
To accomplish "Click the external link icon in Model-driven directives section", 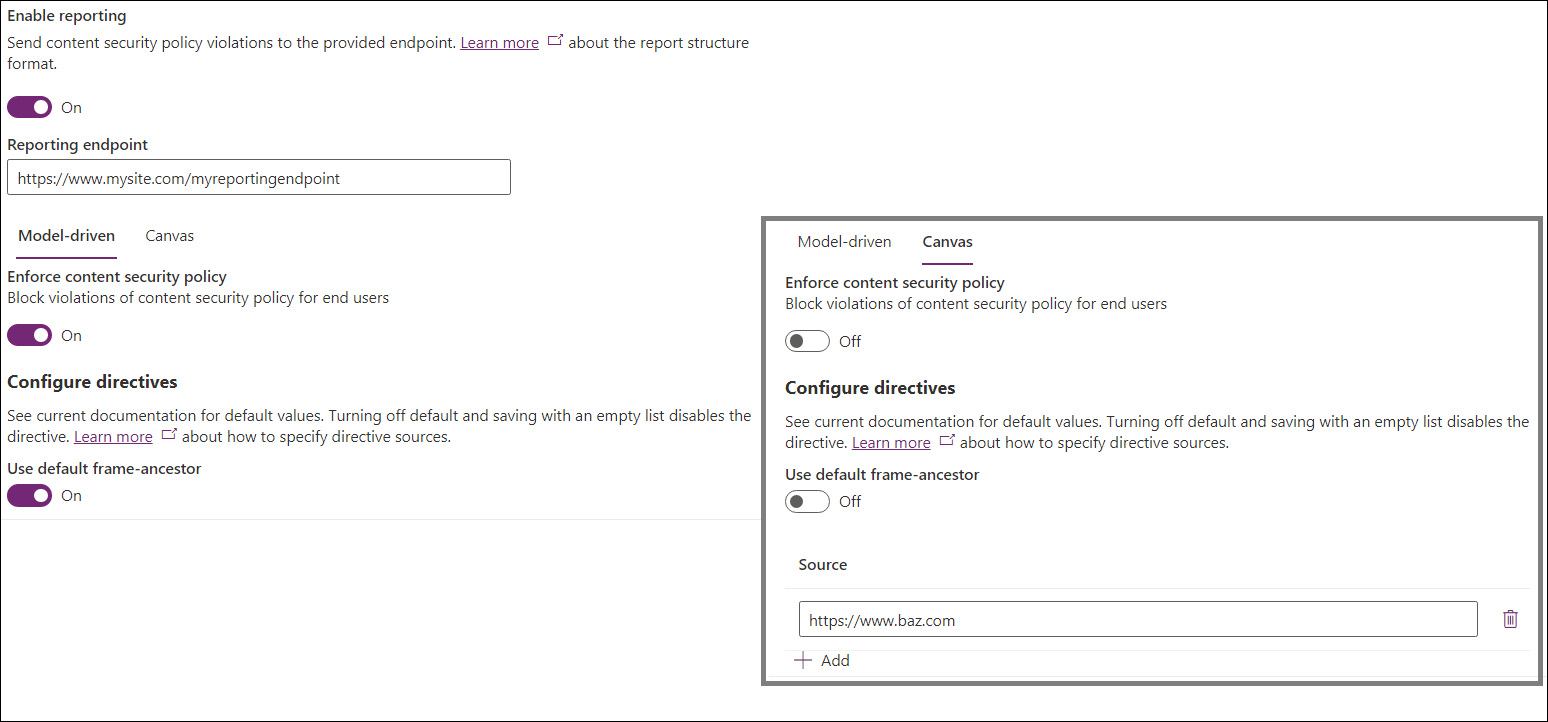I will pyautogui.click(x=169, y=434).
